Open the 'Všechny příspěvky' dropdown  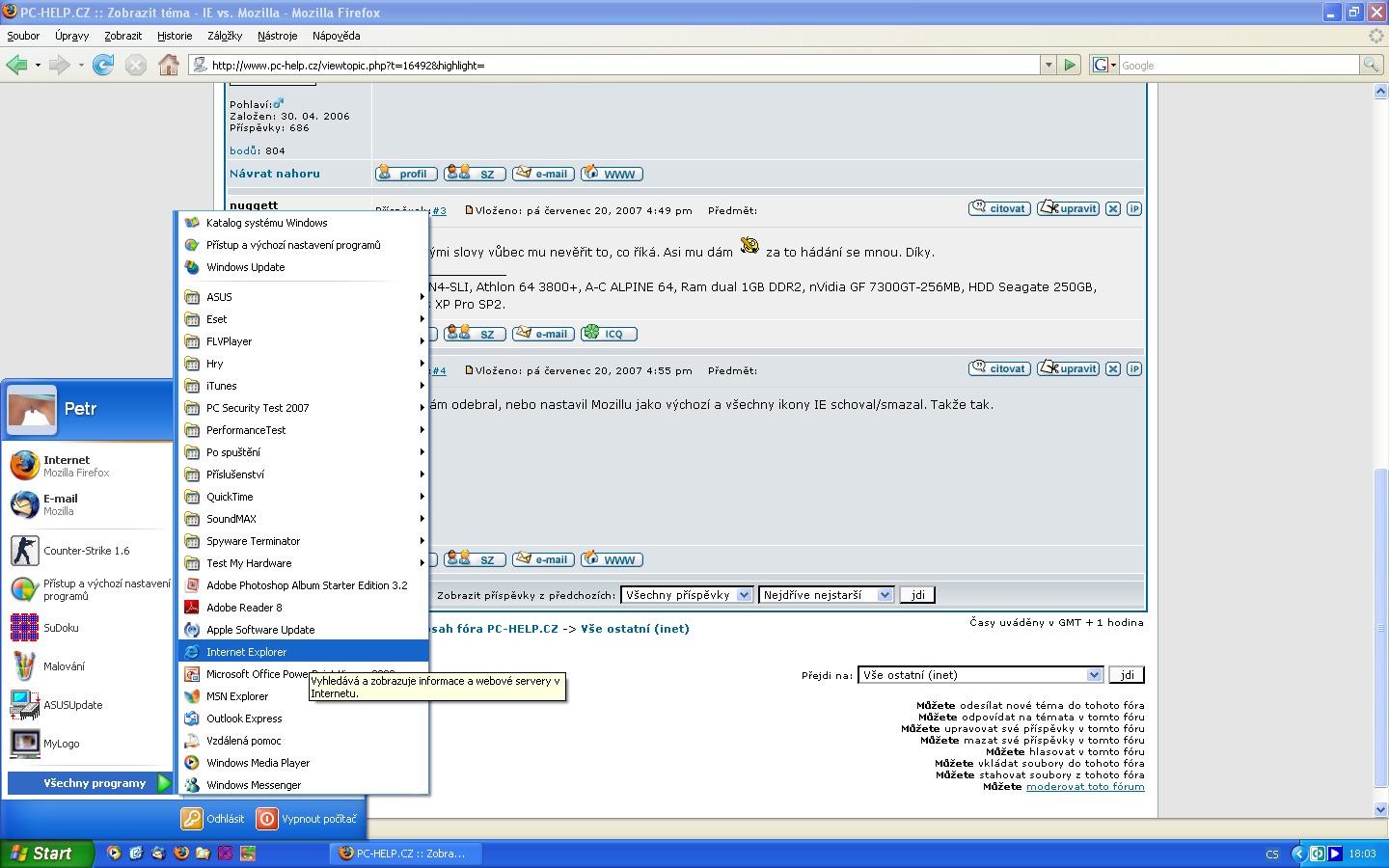686,595
